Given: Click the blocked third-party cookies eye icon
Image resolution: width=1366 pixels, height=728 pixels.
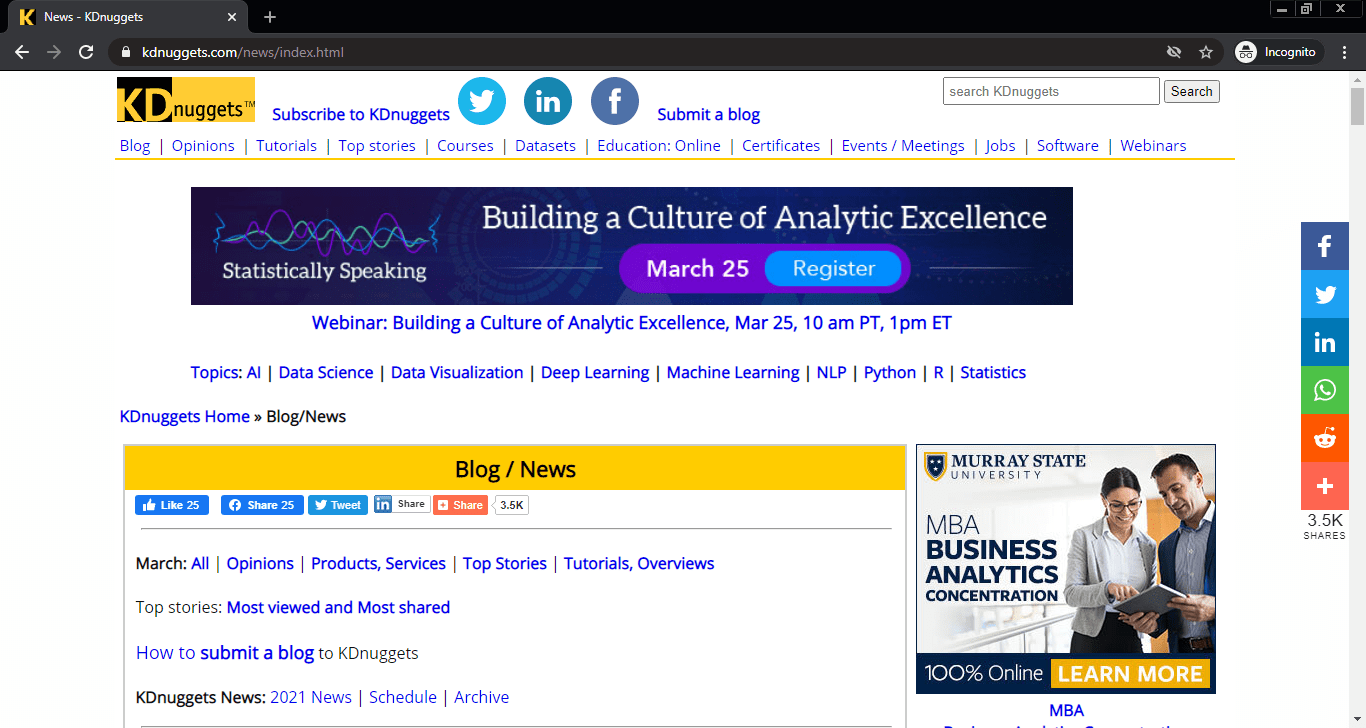Looking at the screenshot, I should (1174, 52).
